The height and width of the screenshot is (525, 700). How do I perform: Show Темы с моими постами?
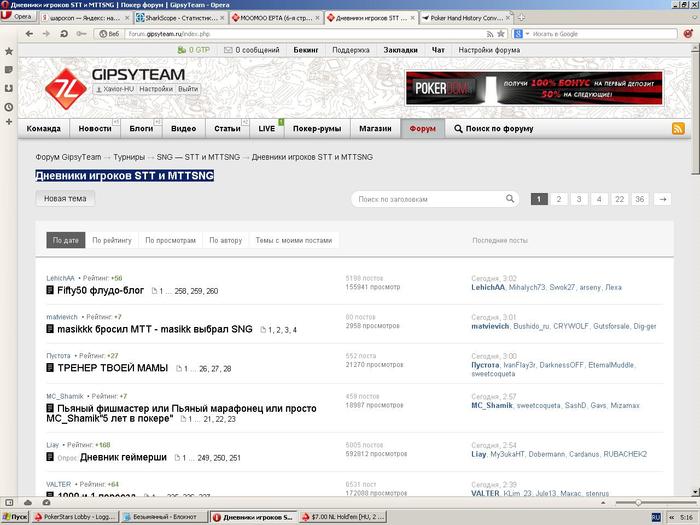294,240
